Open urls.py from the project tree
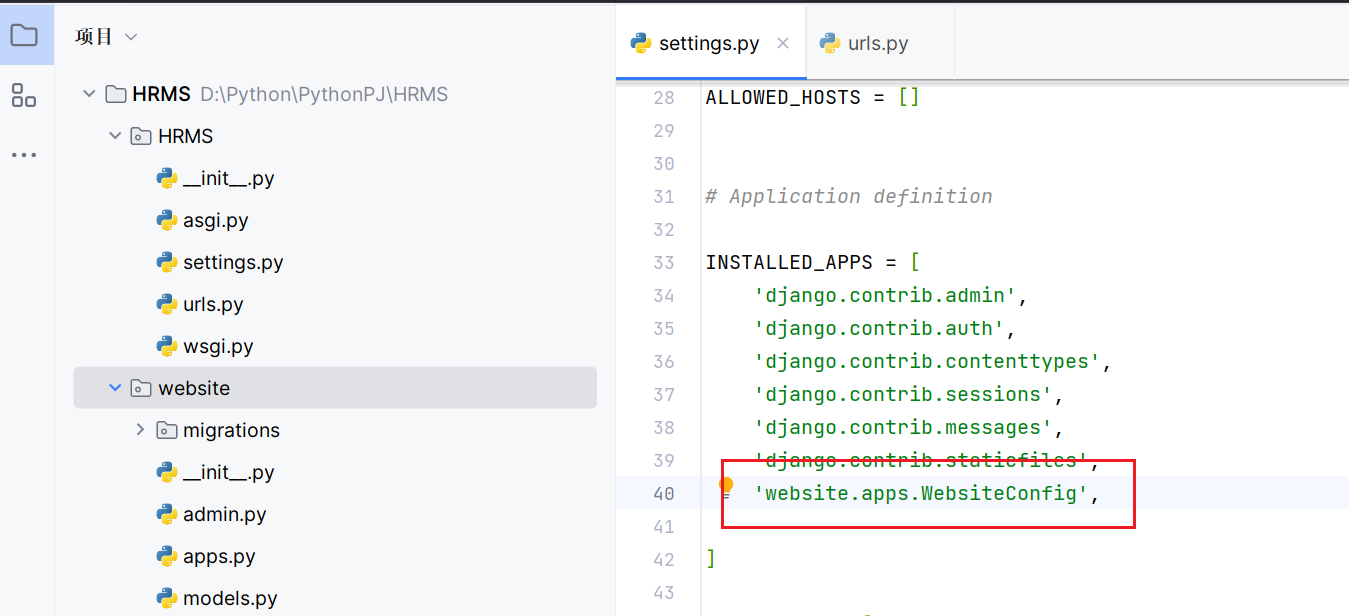Screen dimensions: 1349x616 tap(213, 304)
